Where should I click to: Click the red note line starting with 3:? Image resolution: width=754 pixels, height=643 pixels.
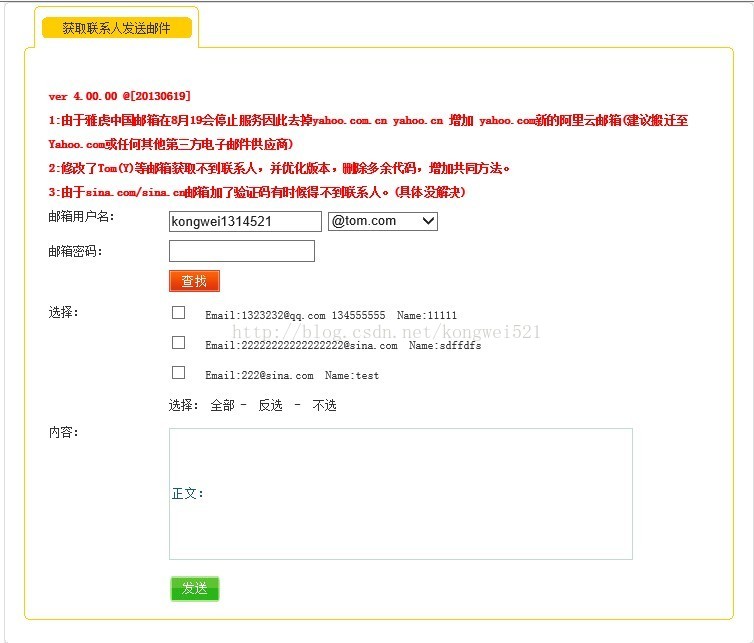point(257,192)
